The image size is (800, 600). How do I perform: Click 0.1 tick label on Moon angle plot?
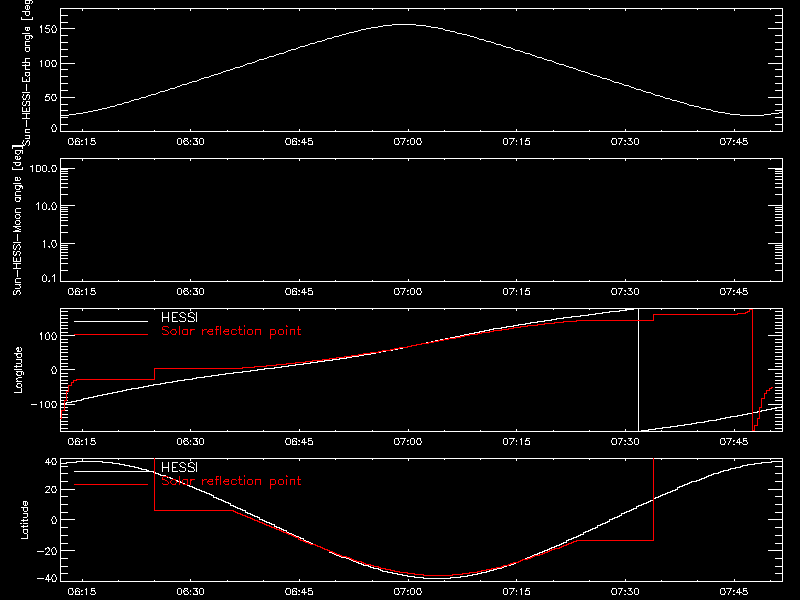click(x=49, y=278)
